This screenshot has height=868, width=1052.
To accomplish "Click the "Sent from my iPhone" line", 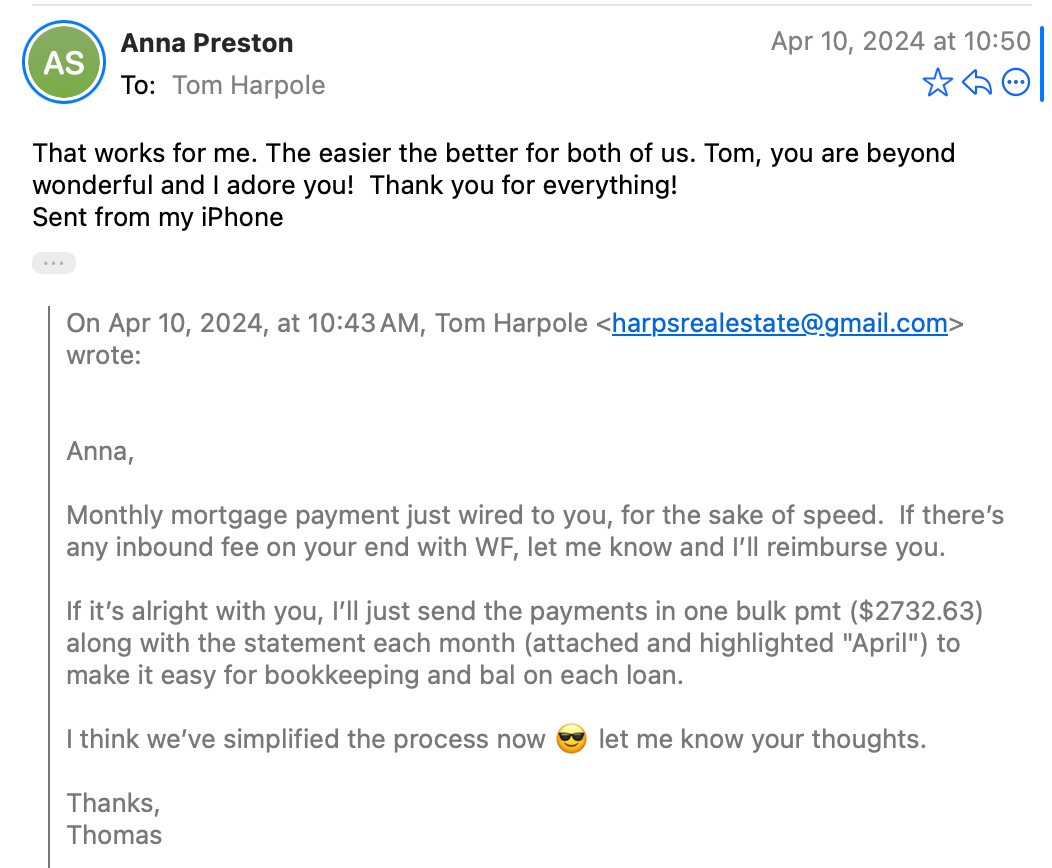I will coord(158,217).
